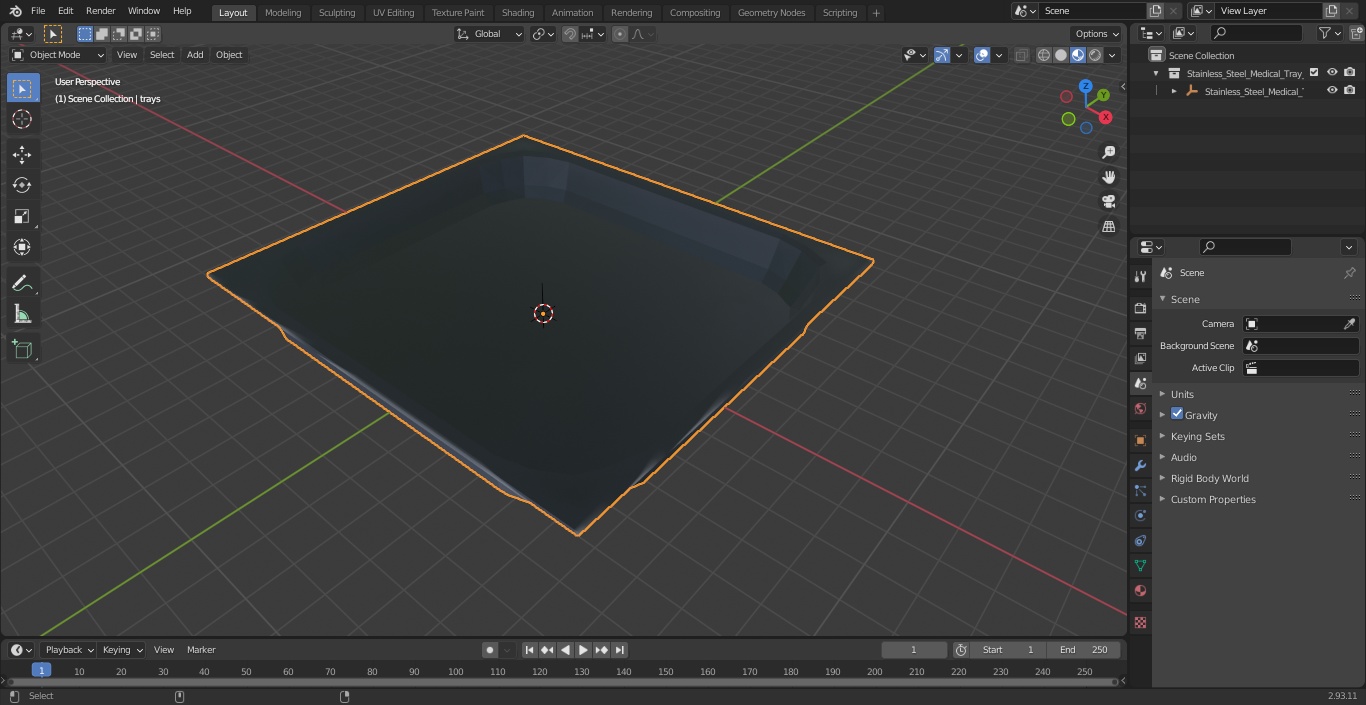
Task: Click the zoom magnifier viewport icon
Action: click(1108, 152)
